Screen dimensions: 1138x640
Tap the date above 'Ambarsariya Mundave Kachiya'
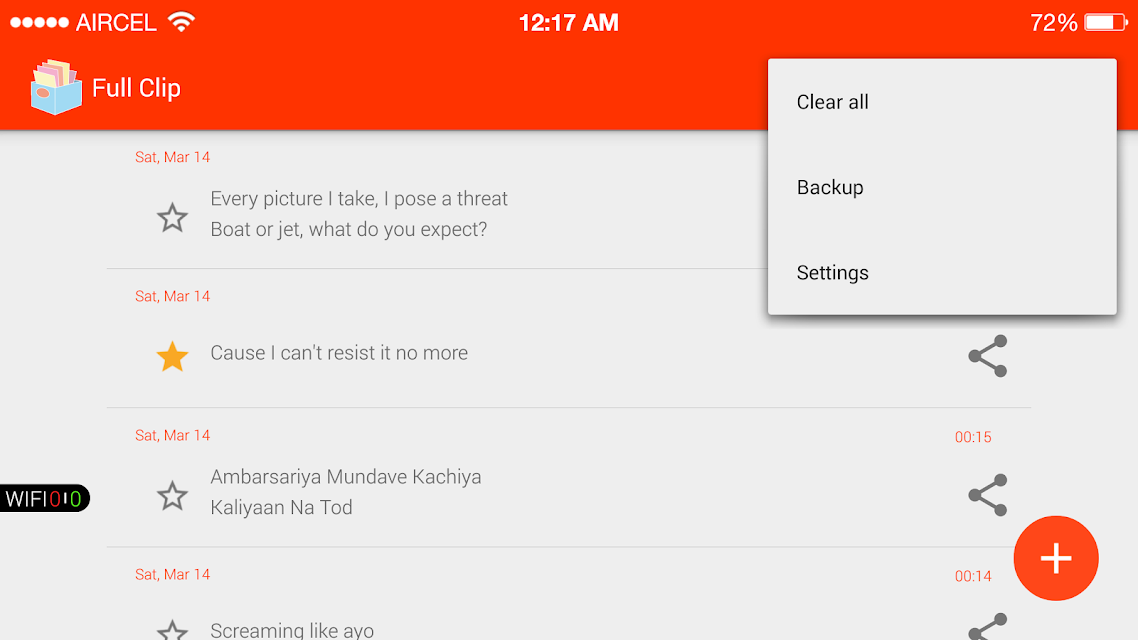(x=173, y=435)
